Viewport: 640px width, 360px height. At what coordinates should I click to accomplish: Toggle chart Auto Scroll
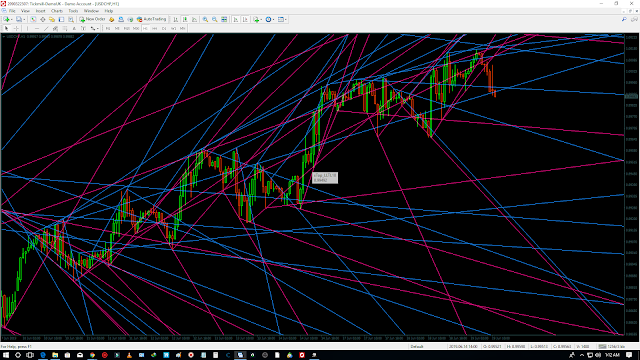coord(236,19)
